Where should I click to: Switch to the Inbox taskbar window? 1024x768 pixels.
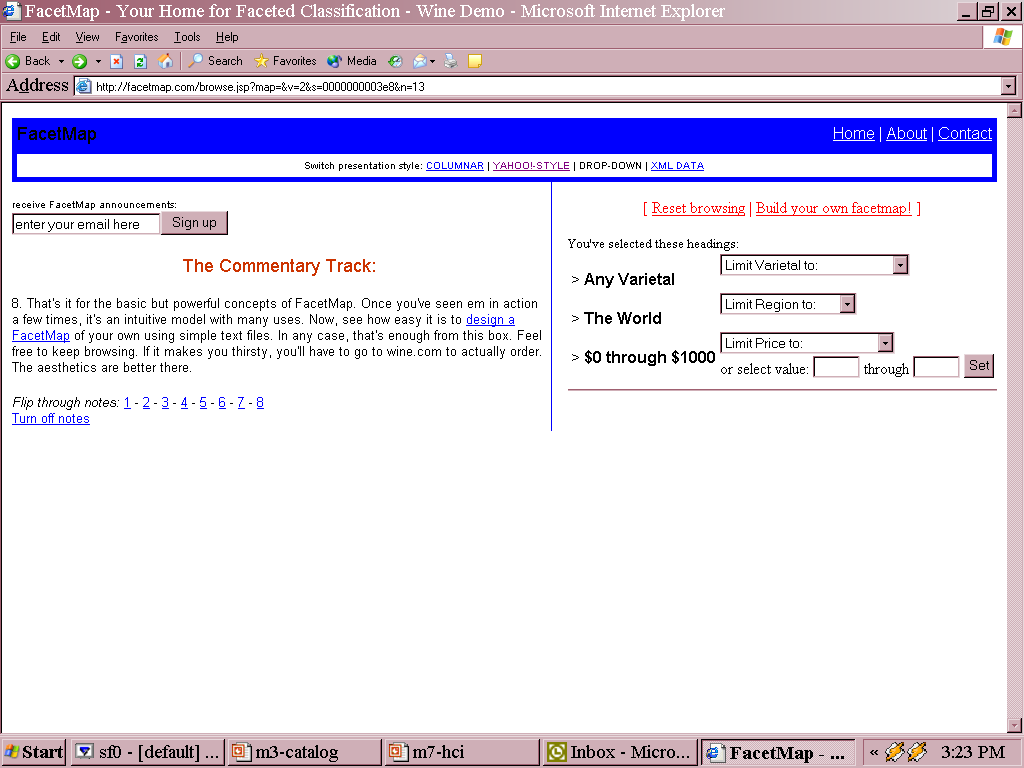[619, 752]
